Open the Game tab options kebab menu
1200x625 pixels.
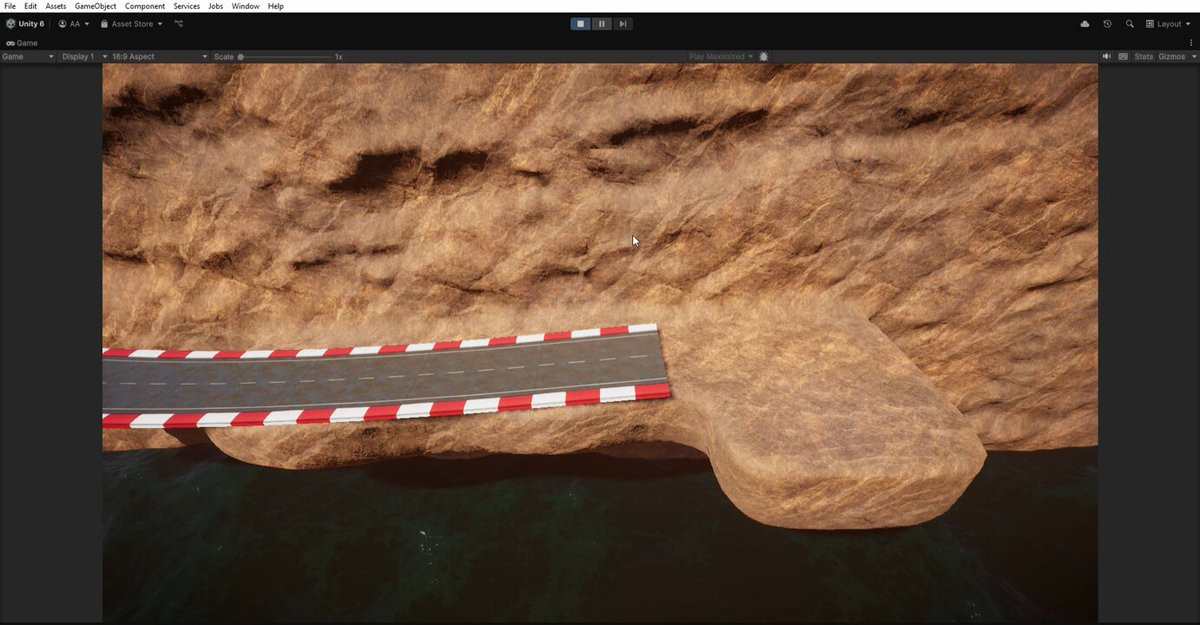(1191, 43)
